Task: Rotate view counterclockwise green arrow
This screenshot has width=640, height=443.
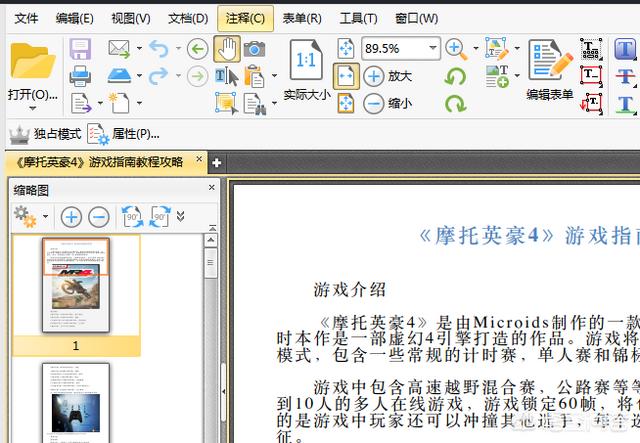Action: click(455, 76)
